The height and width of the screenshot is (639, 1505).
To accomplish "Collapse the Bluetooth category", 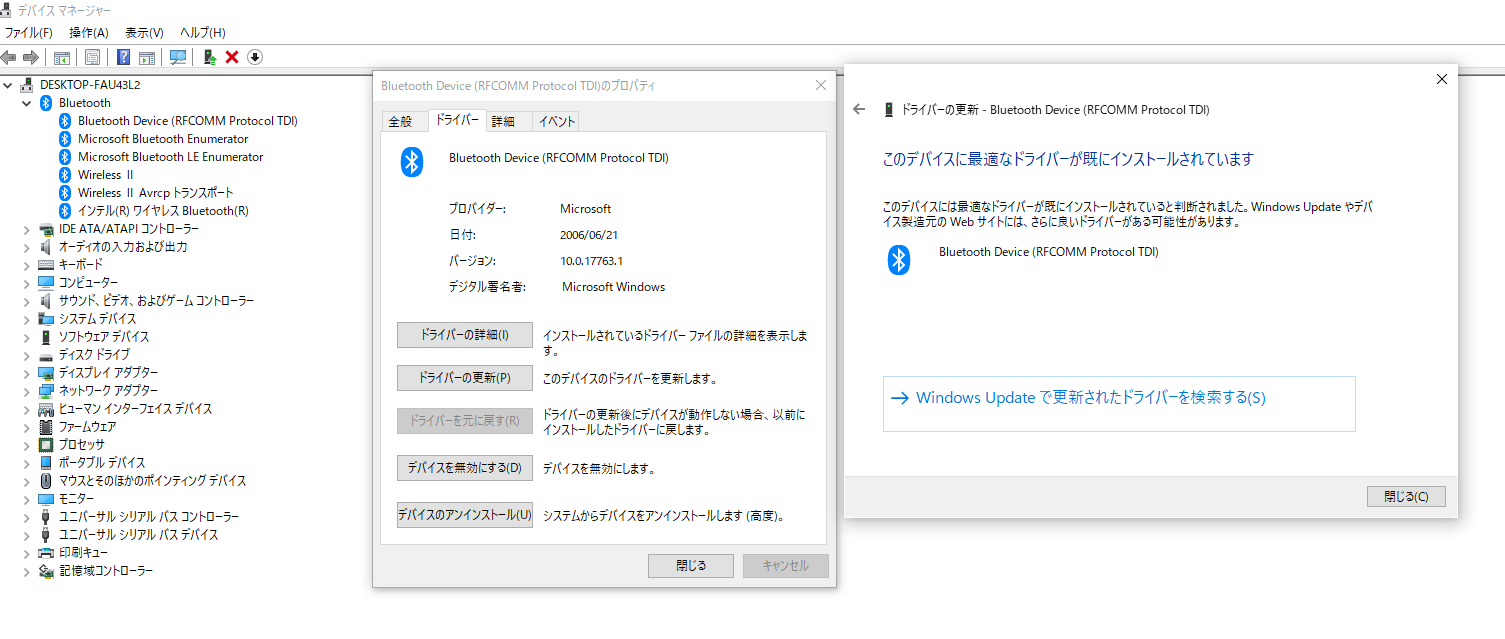I will [27, 103].
